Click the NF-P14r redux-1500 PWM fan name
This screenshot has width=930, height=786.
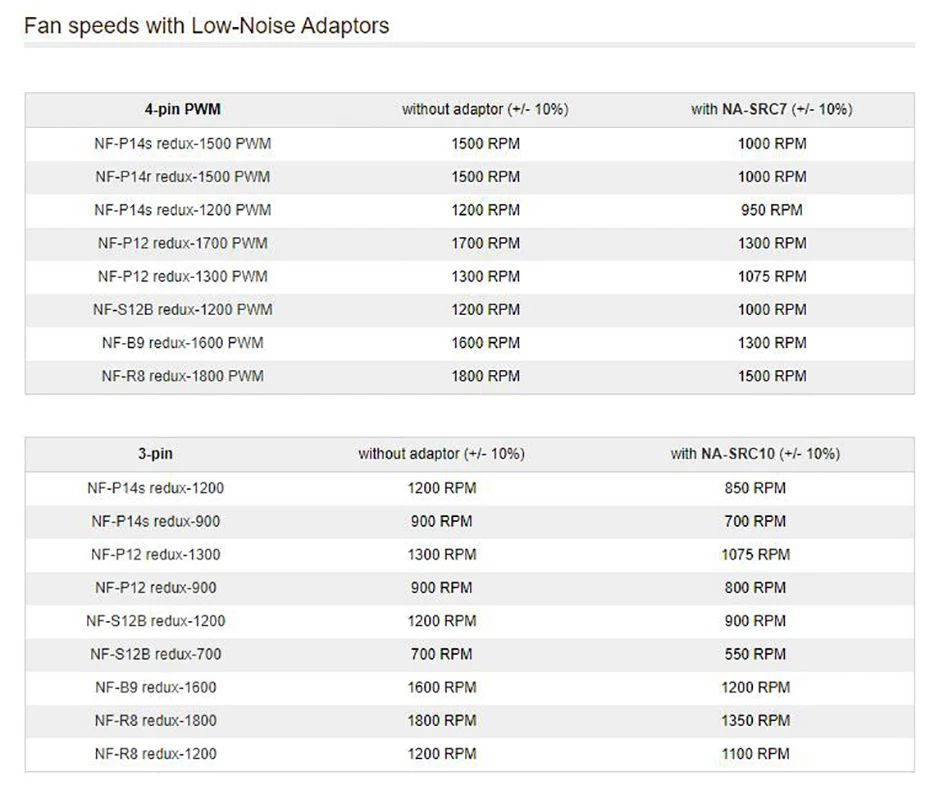pyautogui.click(x=183, y=177)
